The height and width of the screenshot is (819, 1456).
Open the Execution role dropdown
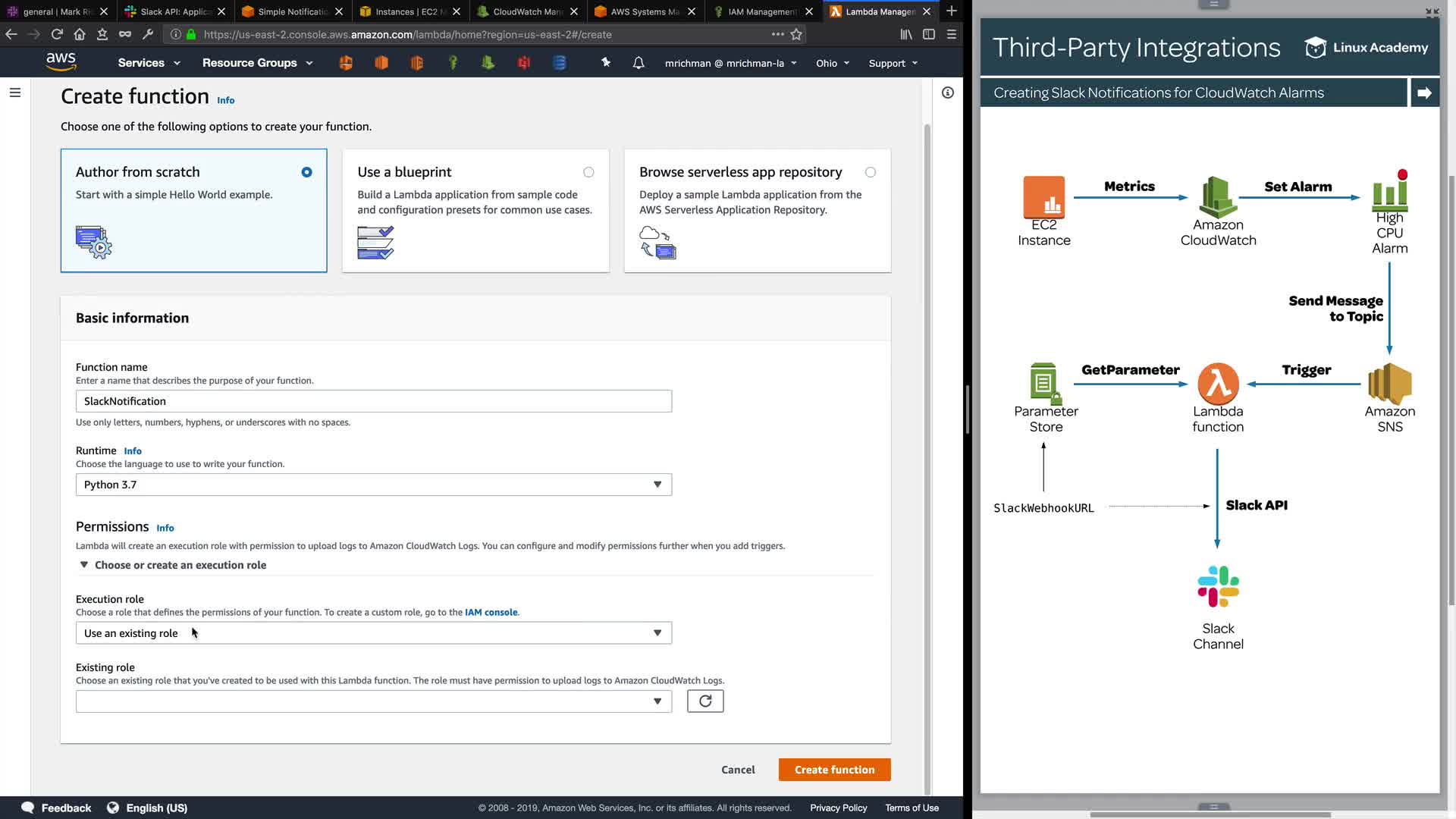pos(373,633)
